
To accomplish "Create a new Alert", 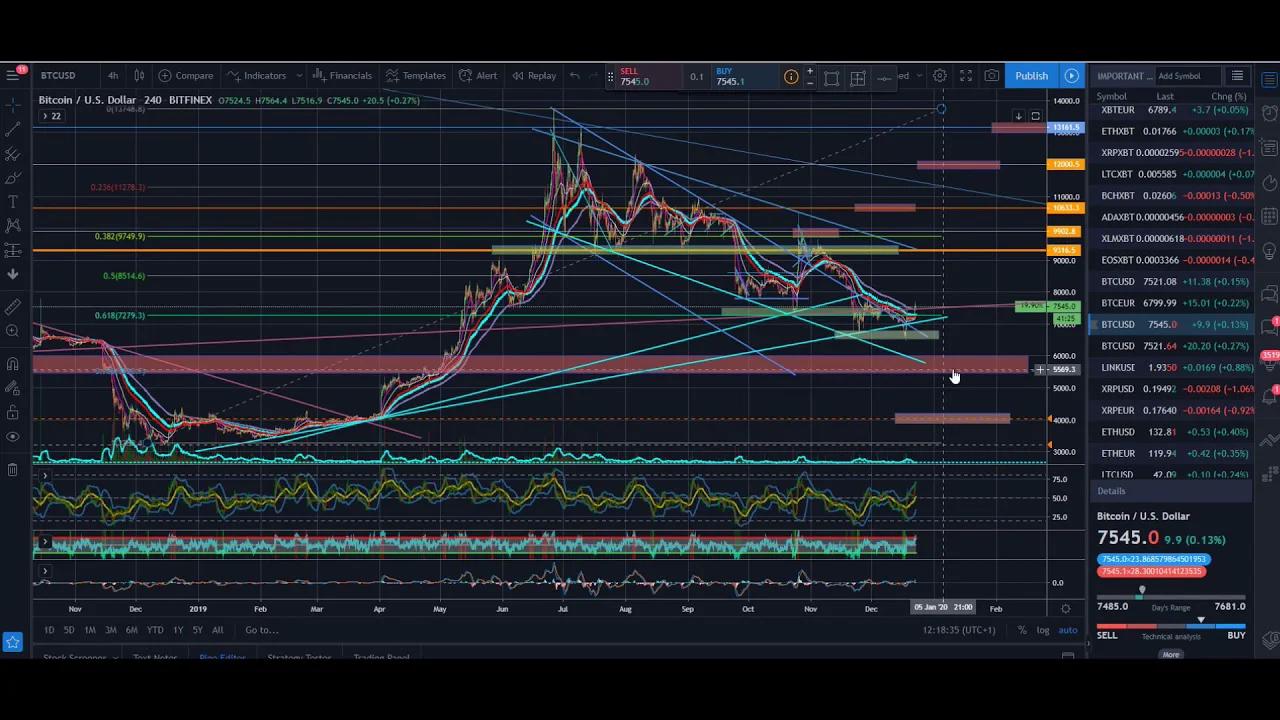I will pos(478,75).
